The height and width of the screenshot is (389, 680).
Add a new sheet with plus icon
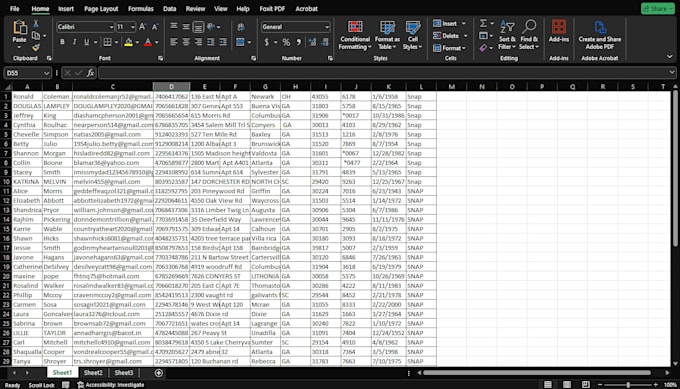pos(159,373)
